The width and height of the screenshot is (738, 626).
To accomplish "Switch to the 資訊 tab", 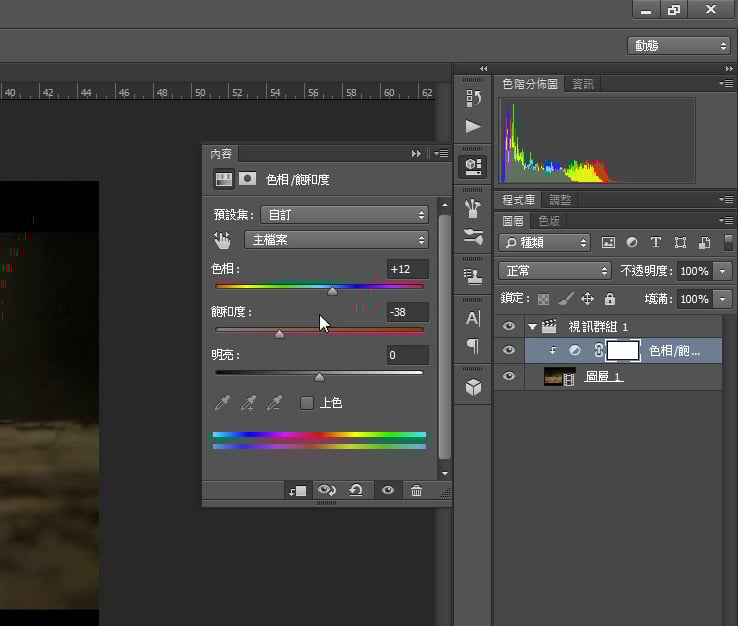I will point(582,84).
